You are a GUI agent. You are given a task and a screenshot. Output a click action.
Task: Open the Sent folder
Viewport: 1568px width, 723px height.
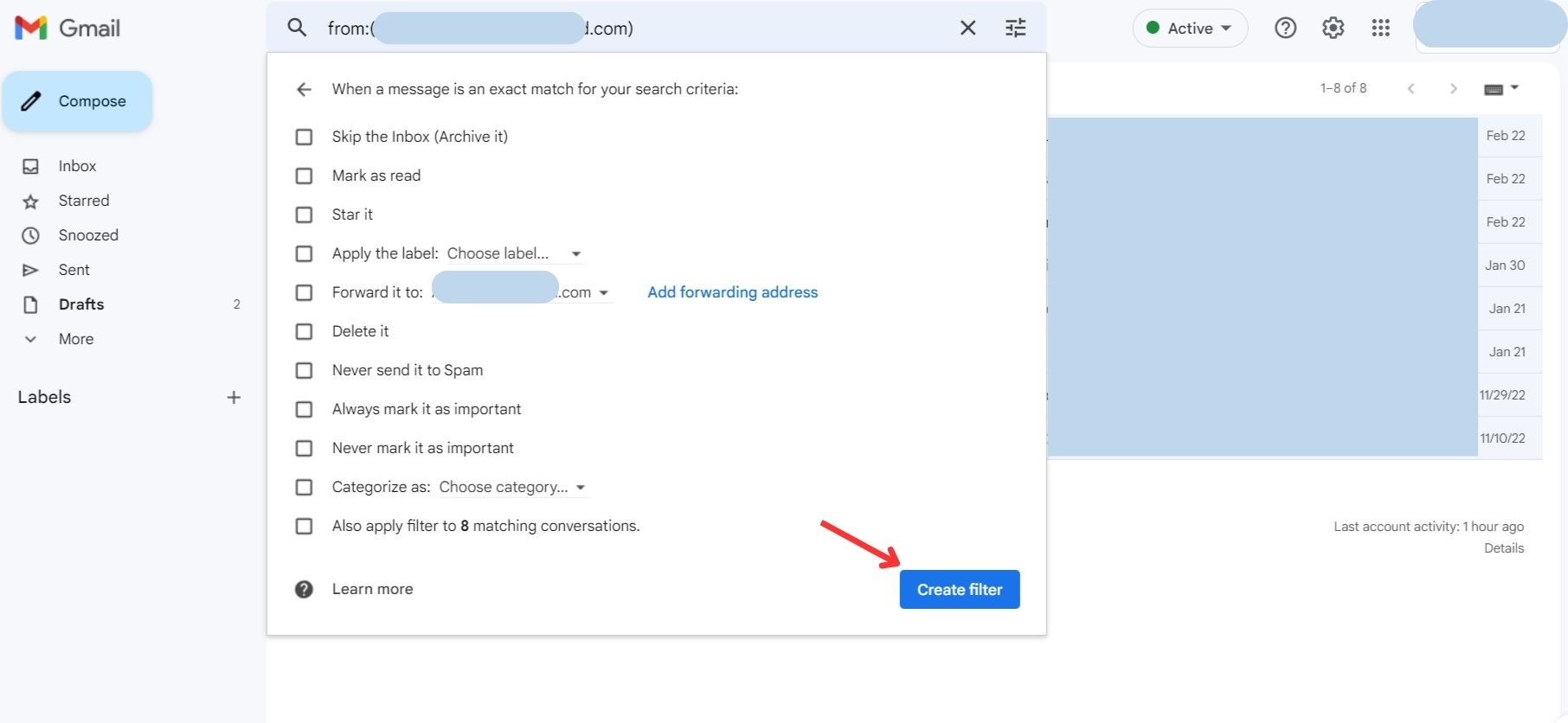click(x=74, y=270)
